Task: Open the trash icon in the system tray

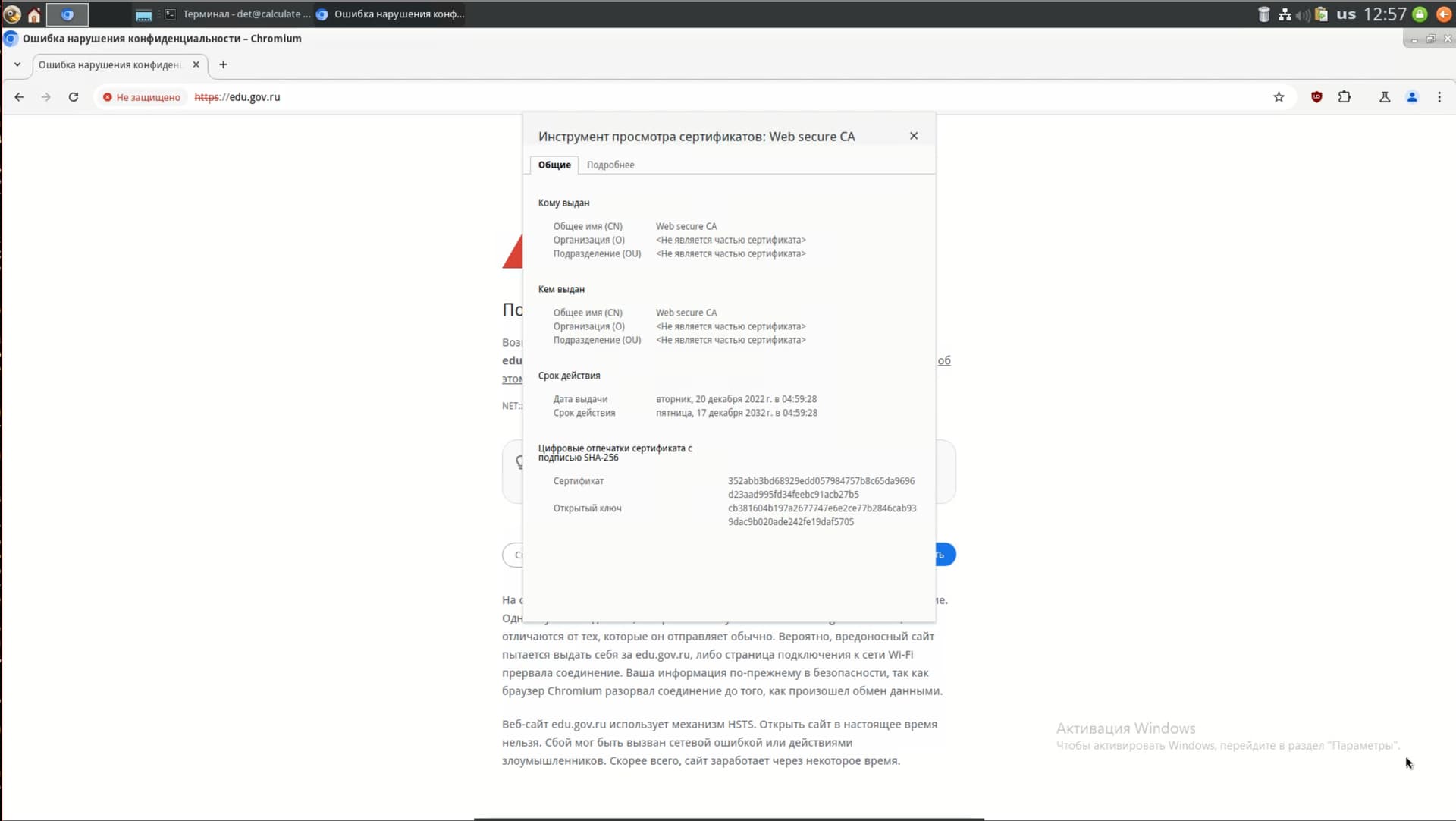Action: coord(1264,14)
